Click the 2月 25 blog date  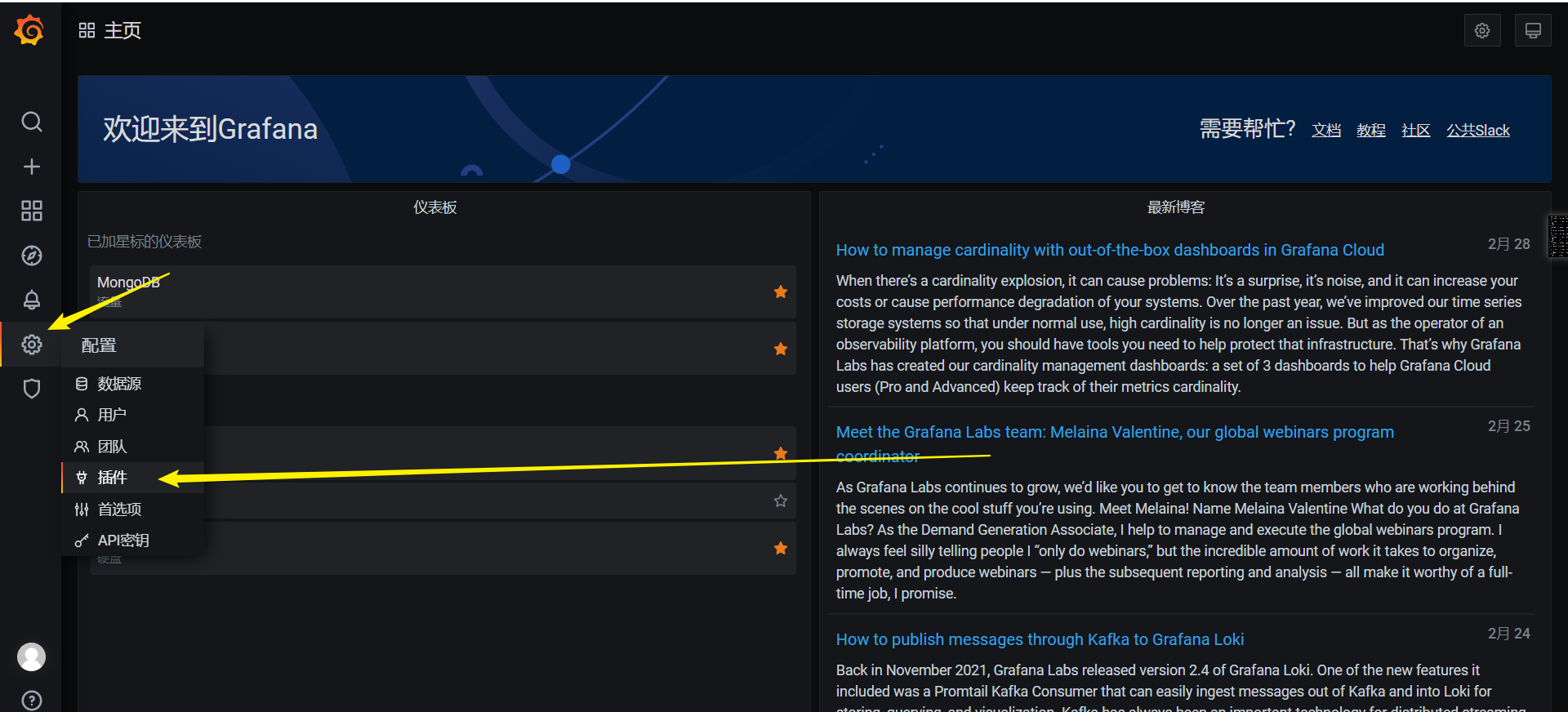[1508, 426]
